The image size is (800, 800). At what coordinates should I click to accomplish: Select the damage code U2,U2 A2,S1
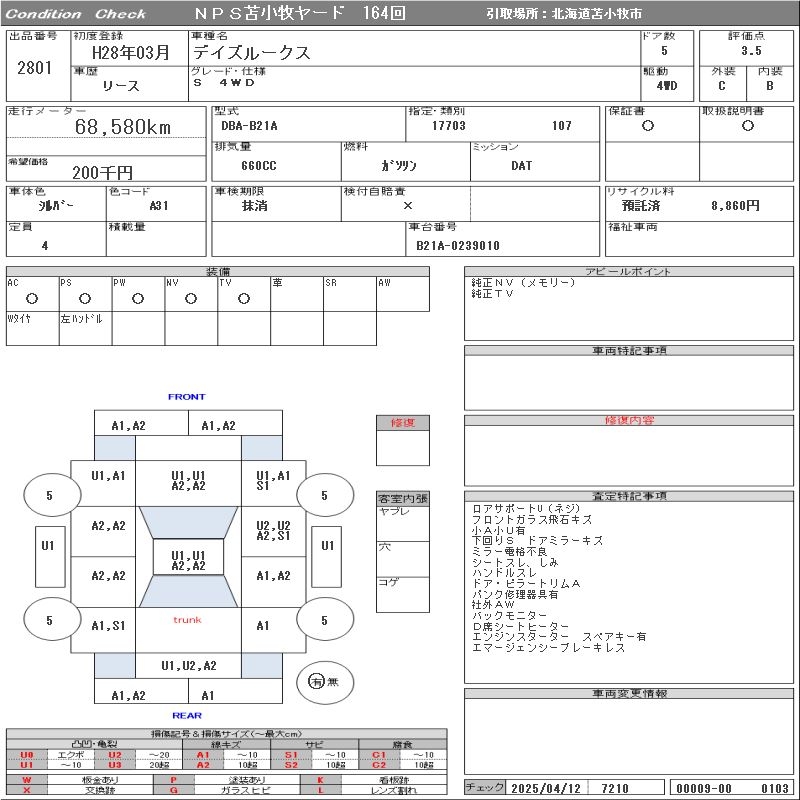(273, 531)
